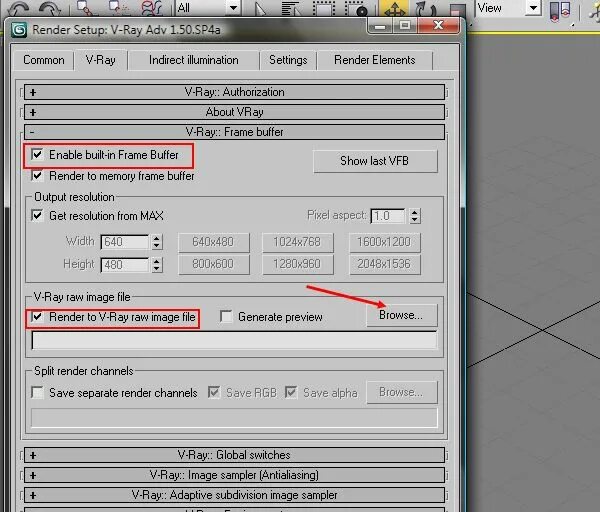Toggle the Window/Crossing selection icon
Image resolution: width=600 pixels, height=512 pixels.
(356, 8)
